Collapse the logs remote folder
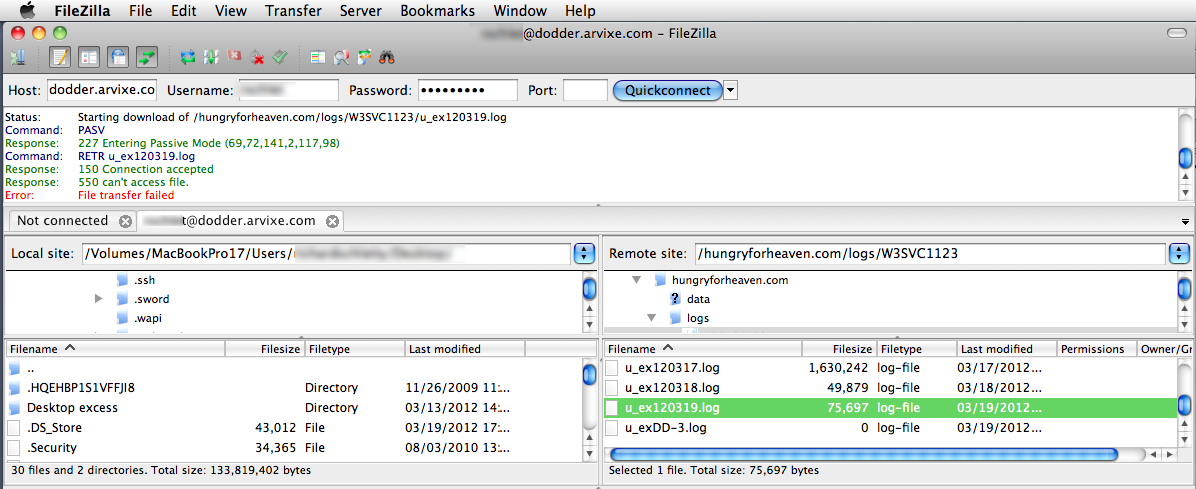Viewport: 1196px width, 489px height. pos(651,317)
